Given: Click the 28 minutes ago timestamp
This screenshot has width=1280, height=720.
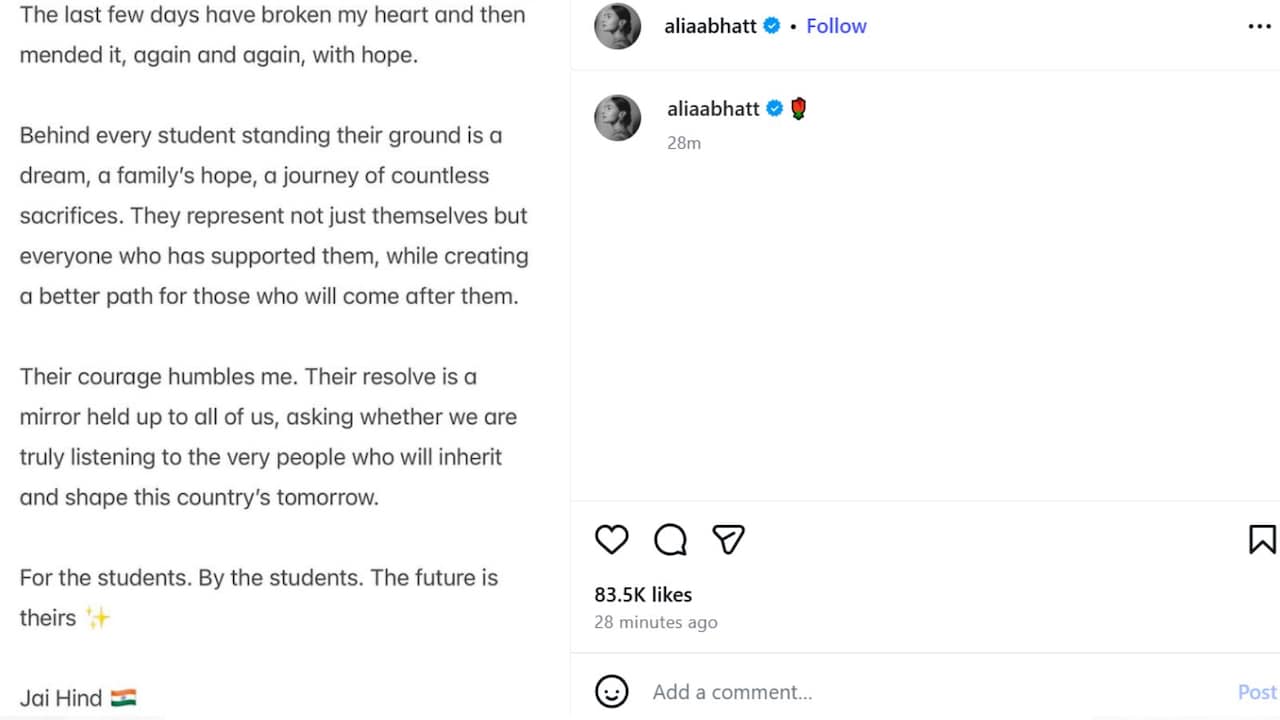Looking at the screenshot, I should click(x=656, y=622).
